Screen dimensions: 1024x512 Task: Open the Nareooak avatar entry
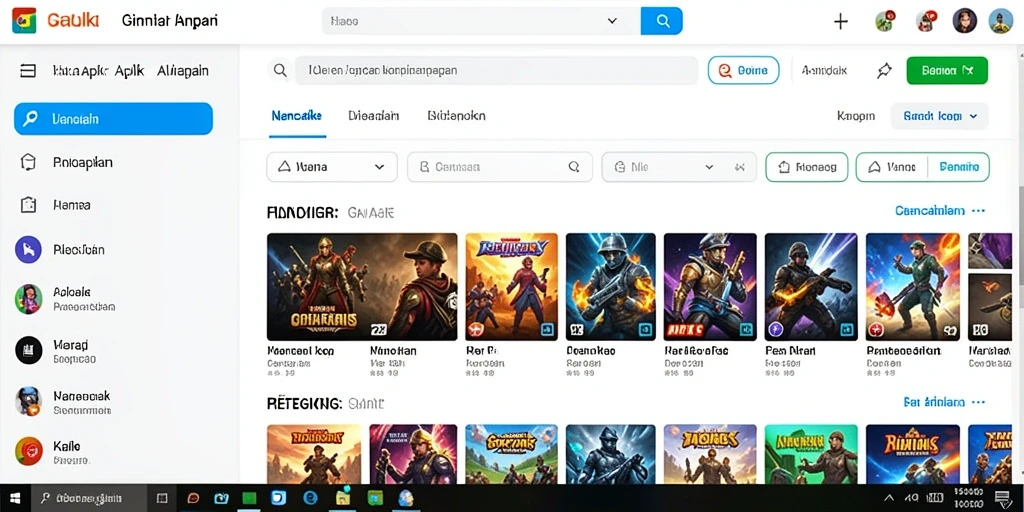click(28, 401)
